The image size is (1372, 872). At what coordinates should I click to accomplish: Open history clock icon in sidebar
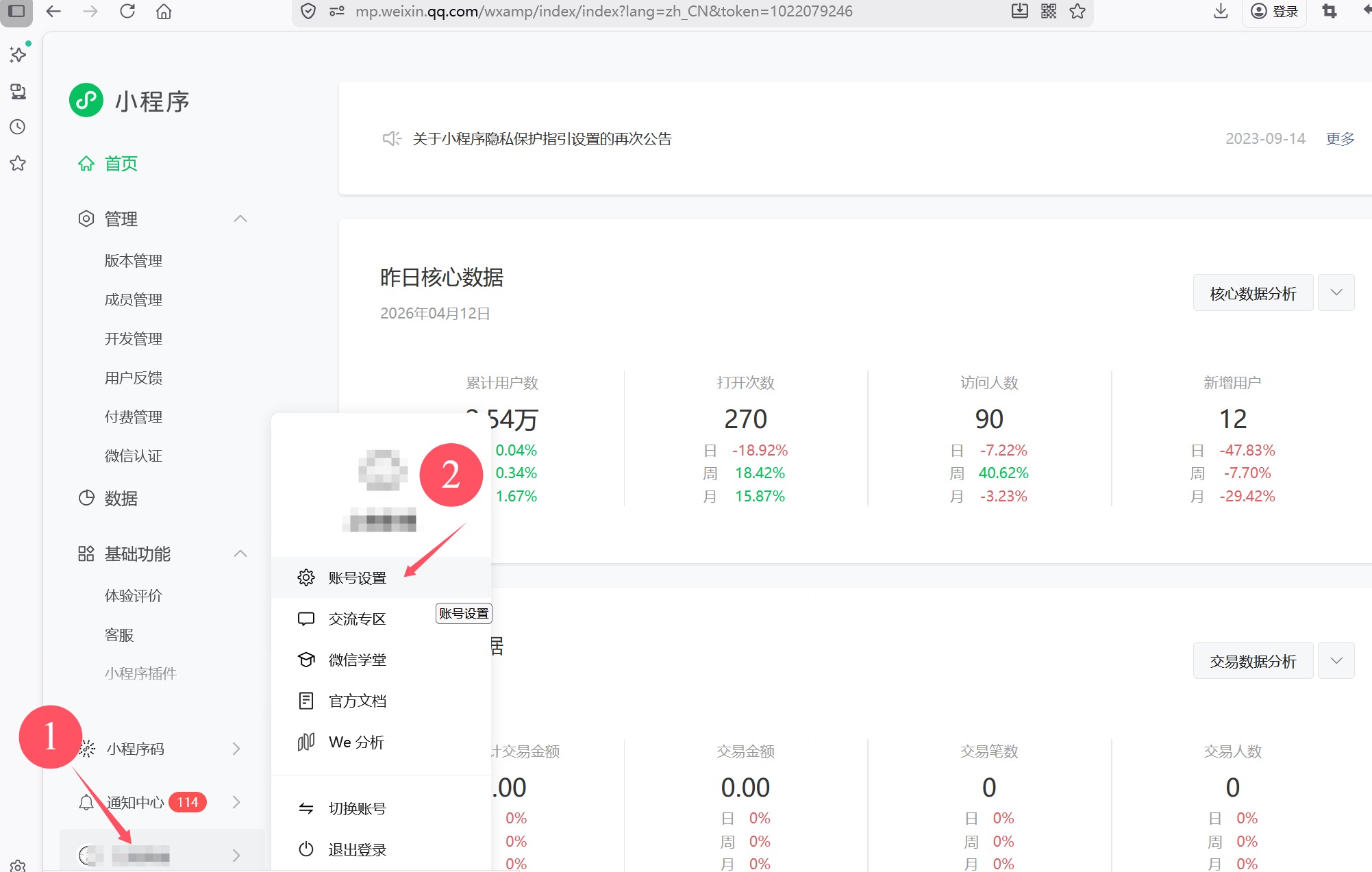[18, 127]
